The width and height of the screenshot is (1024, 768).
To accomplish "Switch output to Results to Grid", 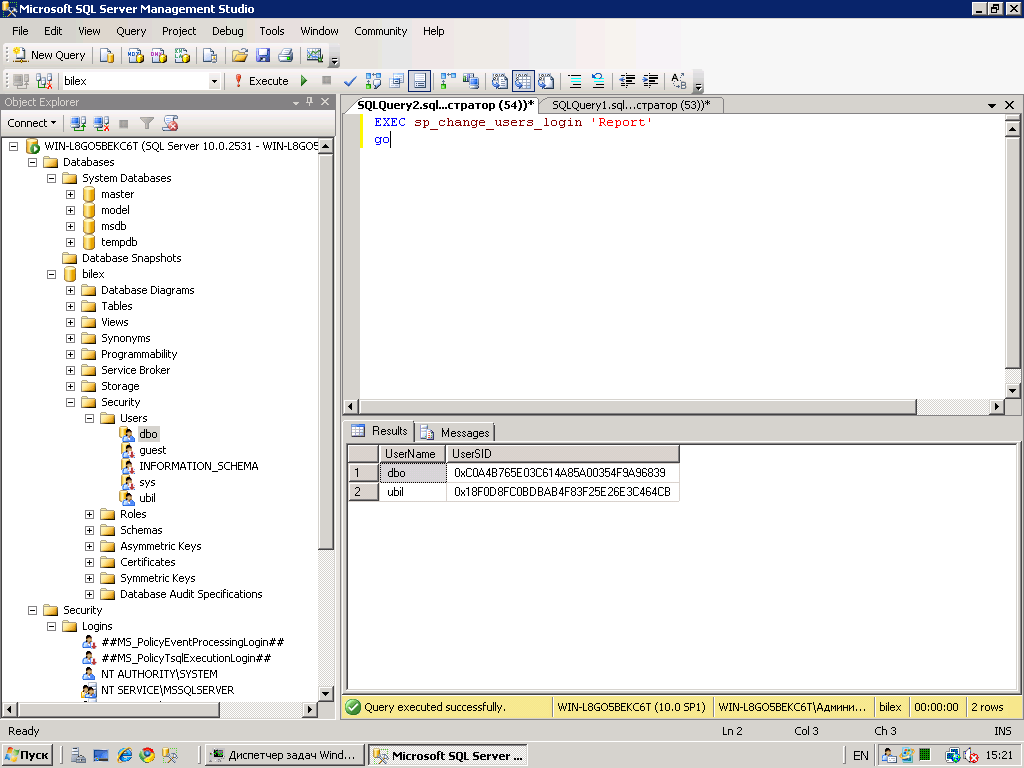I will coord(523,81).
